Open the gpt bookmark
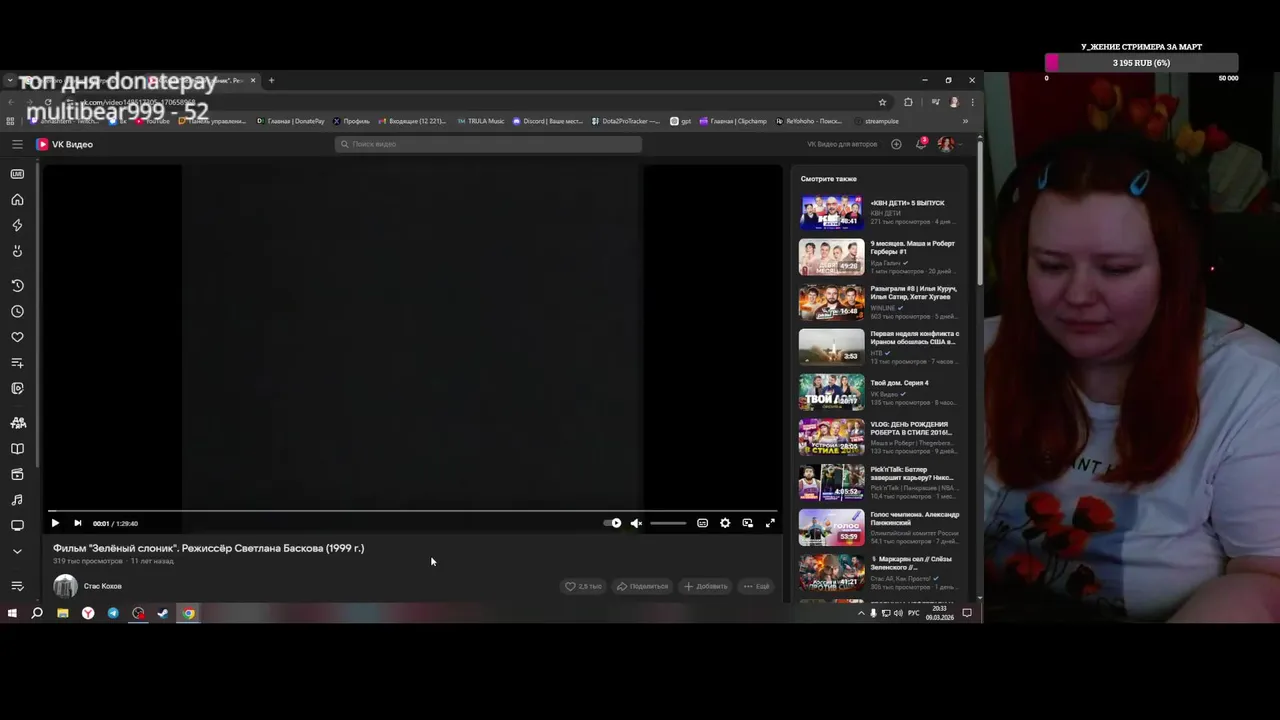The width and height of the screenshot is (1280, 720). (x=681, y=121)
